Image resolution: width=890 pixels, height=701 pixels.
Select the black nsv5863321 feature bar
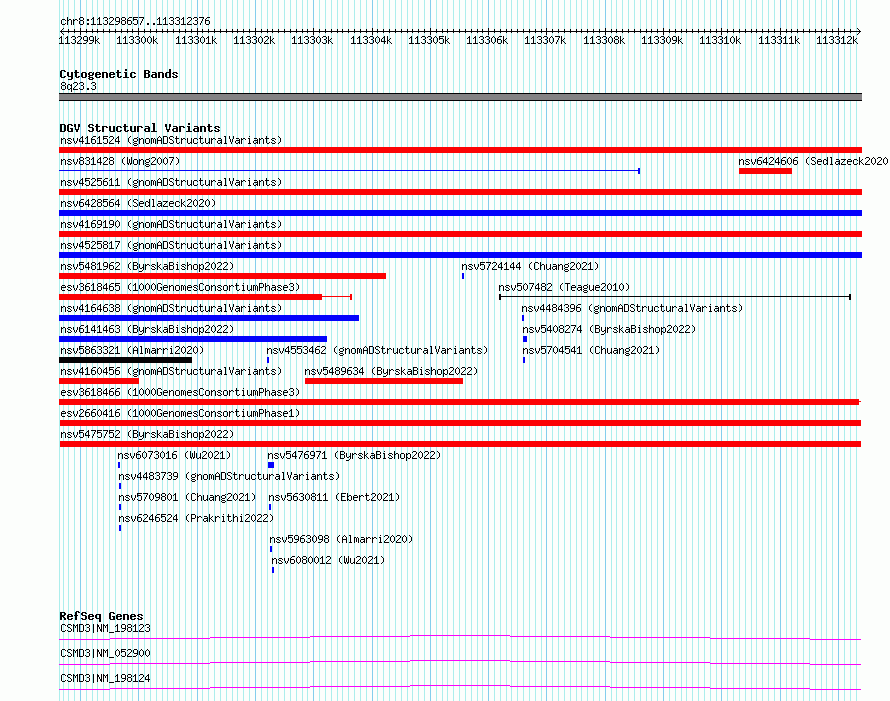coord(125,360)
